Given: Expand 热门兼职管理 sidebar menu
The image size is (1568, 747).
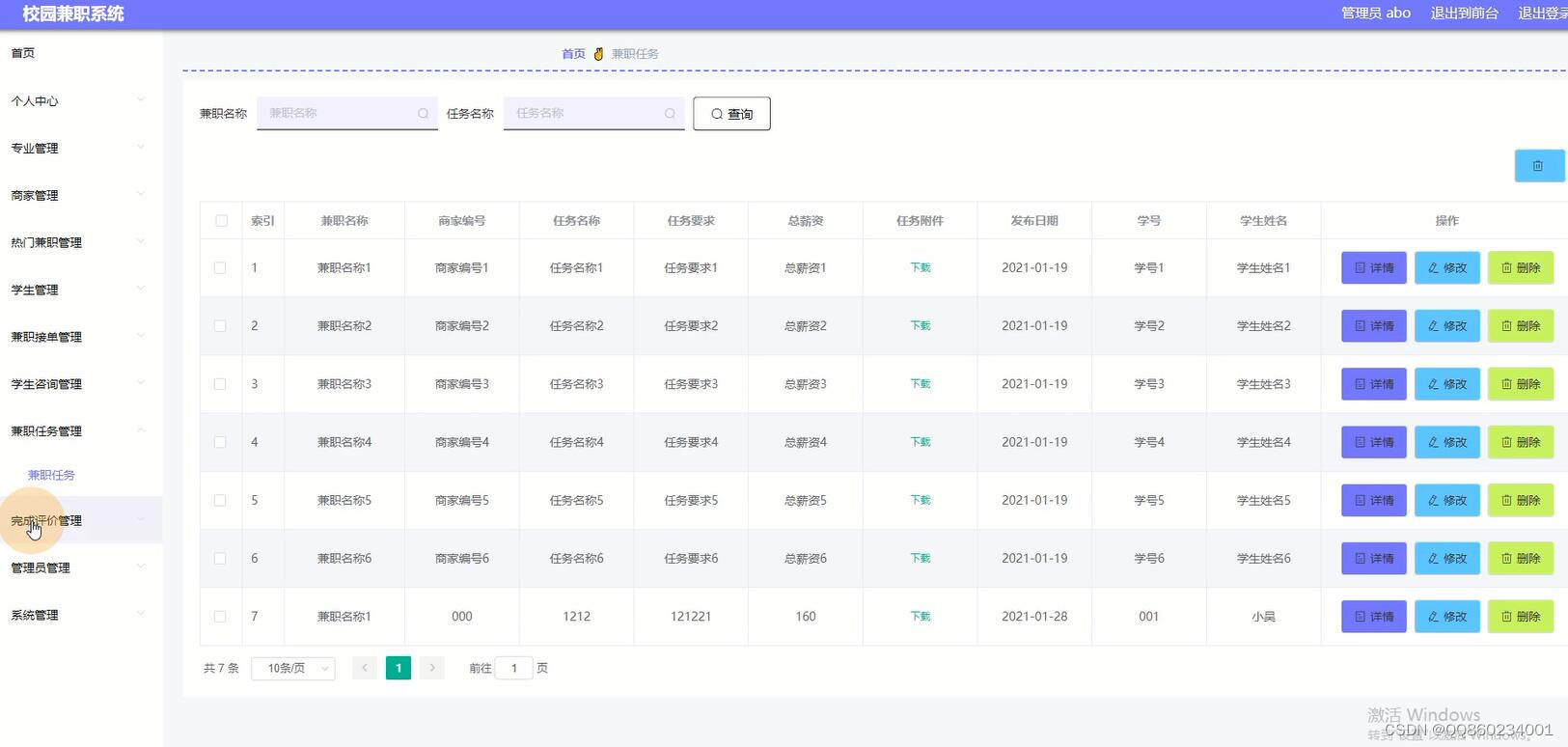Looking at the screenshot, I should (81, 242).
